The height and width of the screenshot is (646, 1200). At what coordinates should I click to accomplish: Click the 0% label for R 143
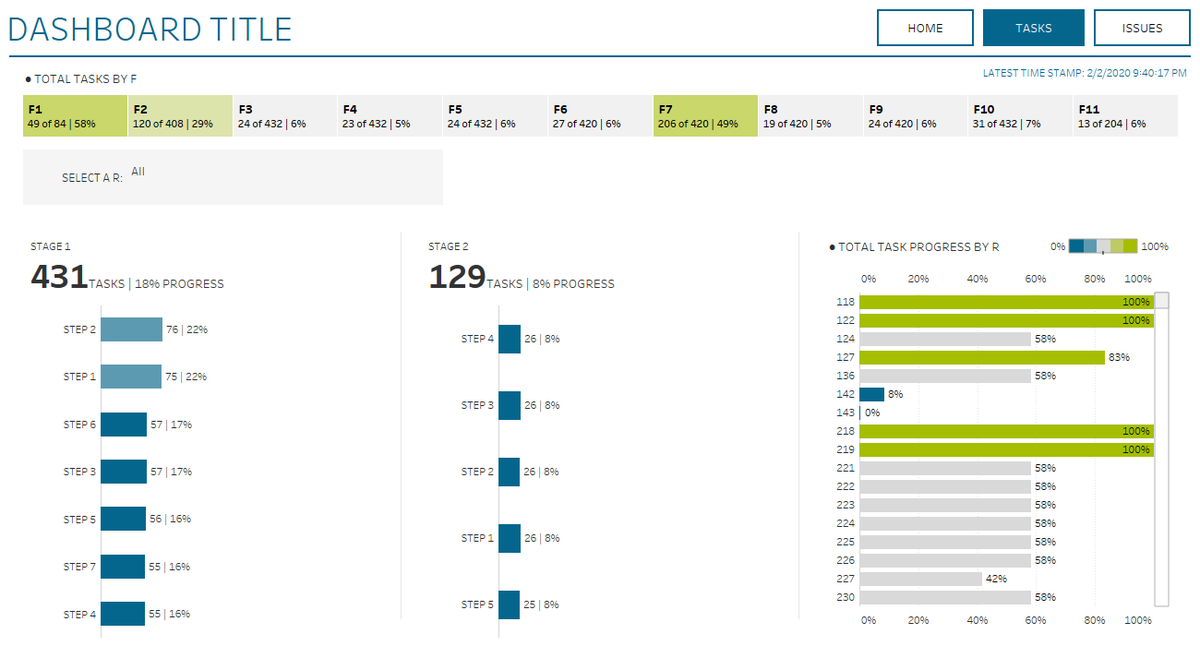tap(873, 413)
